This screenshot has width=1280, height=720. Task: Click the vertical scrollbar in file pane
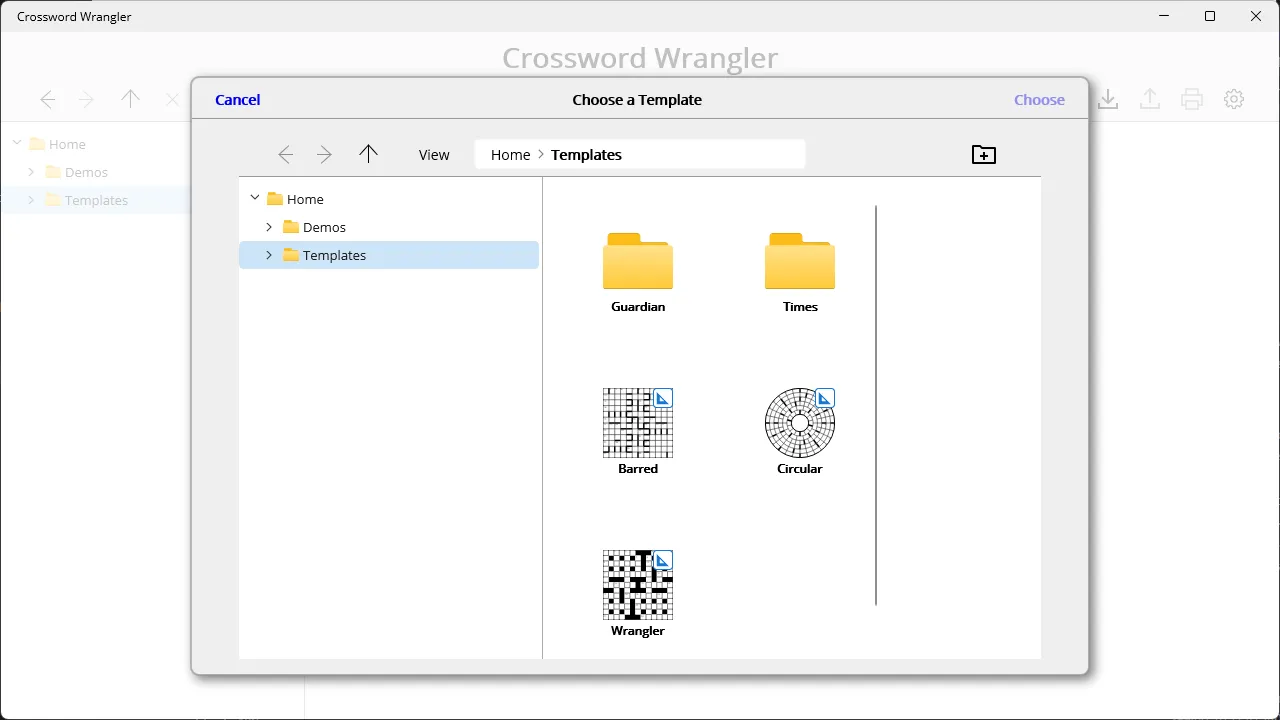pyautogui.click(x=876, y=405)
